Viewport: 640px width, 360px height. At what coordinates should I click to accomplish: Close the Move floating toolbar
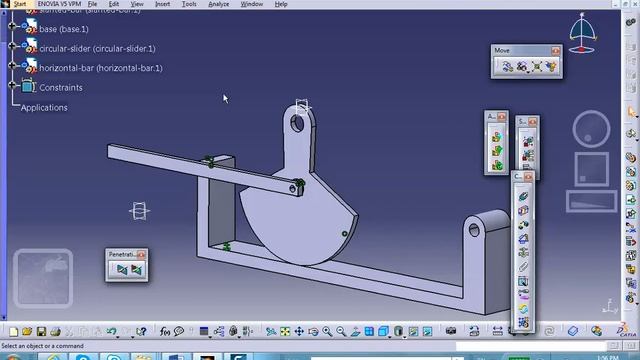coord(556,51)
